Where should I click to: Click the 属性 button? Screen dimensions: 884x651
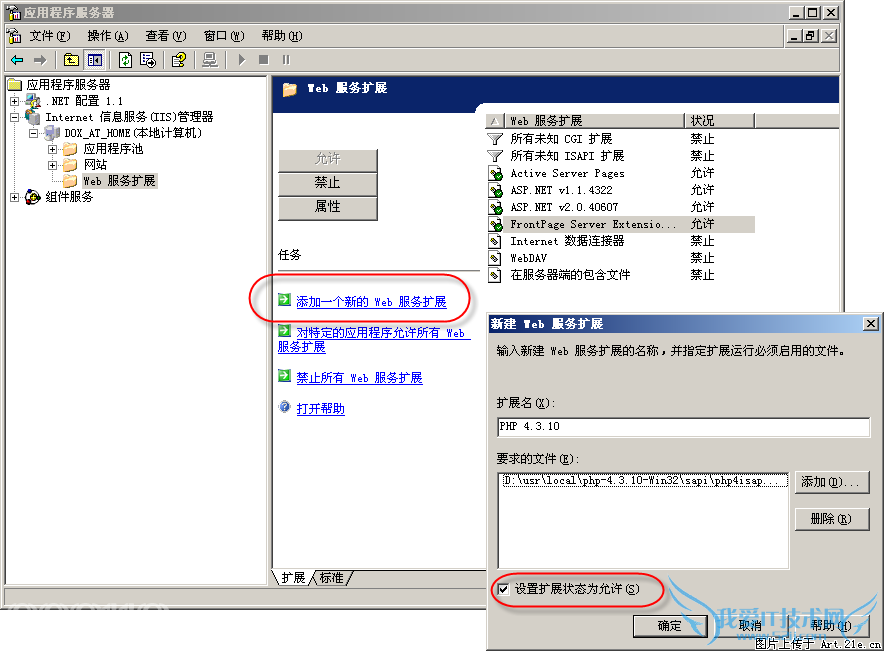(x=328, y=207)
